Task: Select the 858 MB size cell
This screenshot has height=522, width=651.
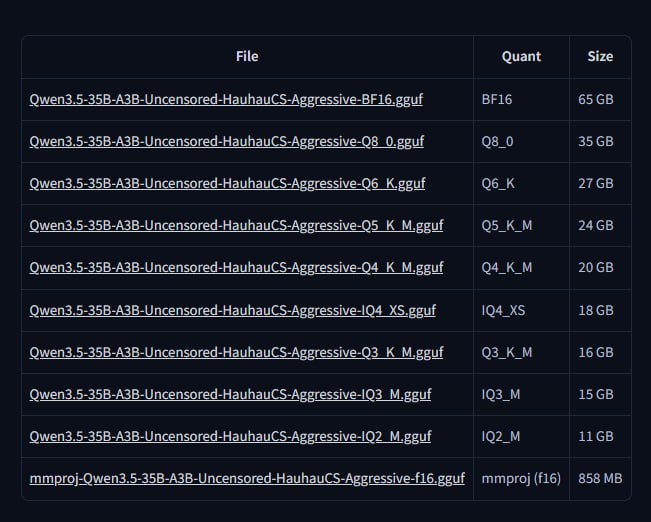Action: pyautogui.click(x=600, y=479)
